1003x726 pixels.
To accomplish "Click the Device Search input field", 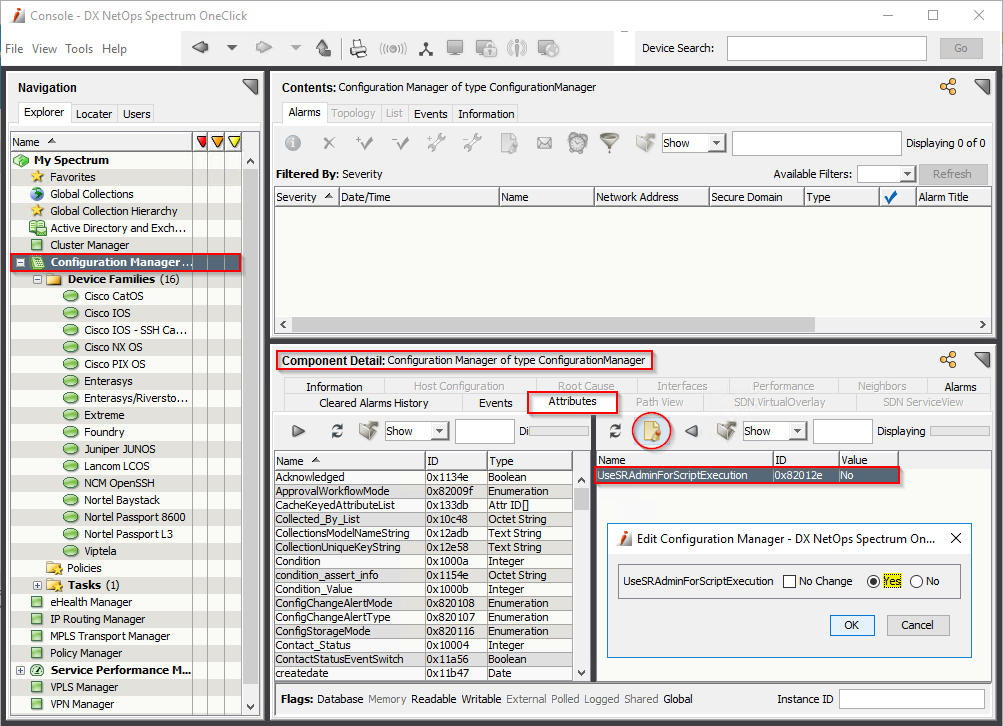I will (827, 48).
